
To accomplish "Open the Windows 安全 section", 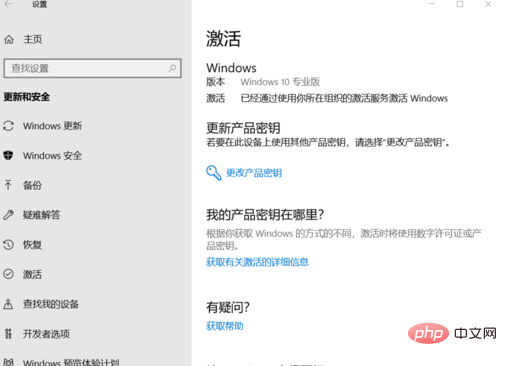I will click(52, 156).
